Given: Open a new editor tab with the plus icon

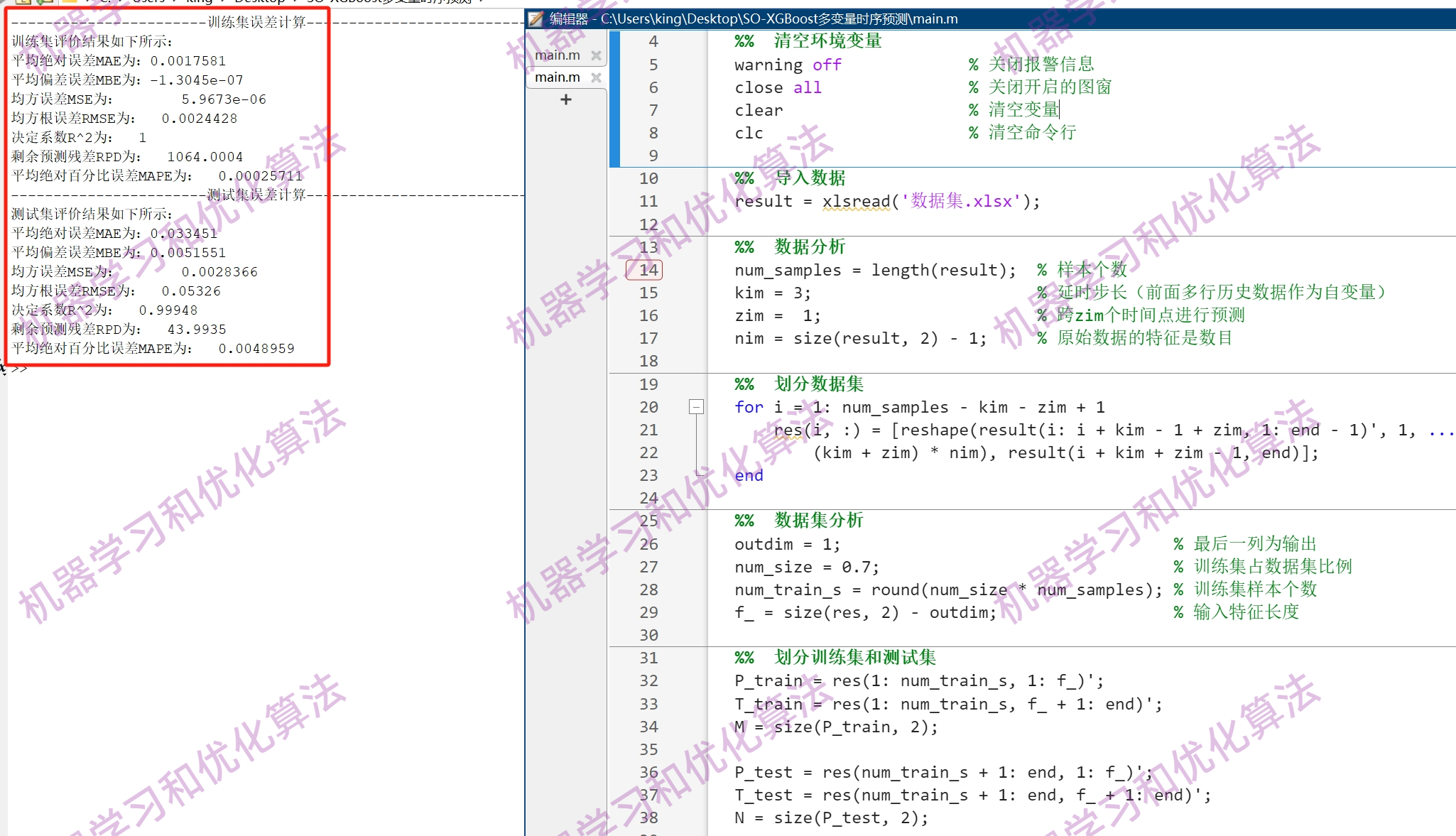Looking at the screenshot, I should click(x=565, y=99).
